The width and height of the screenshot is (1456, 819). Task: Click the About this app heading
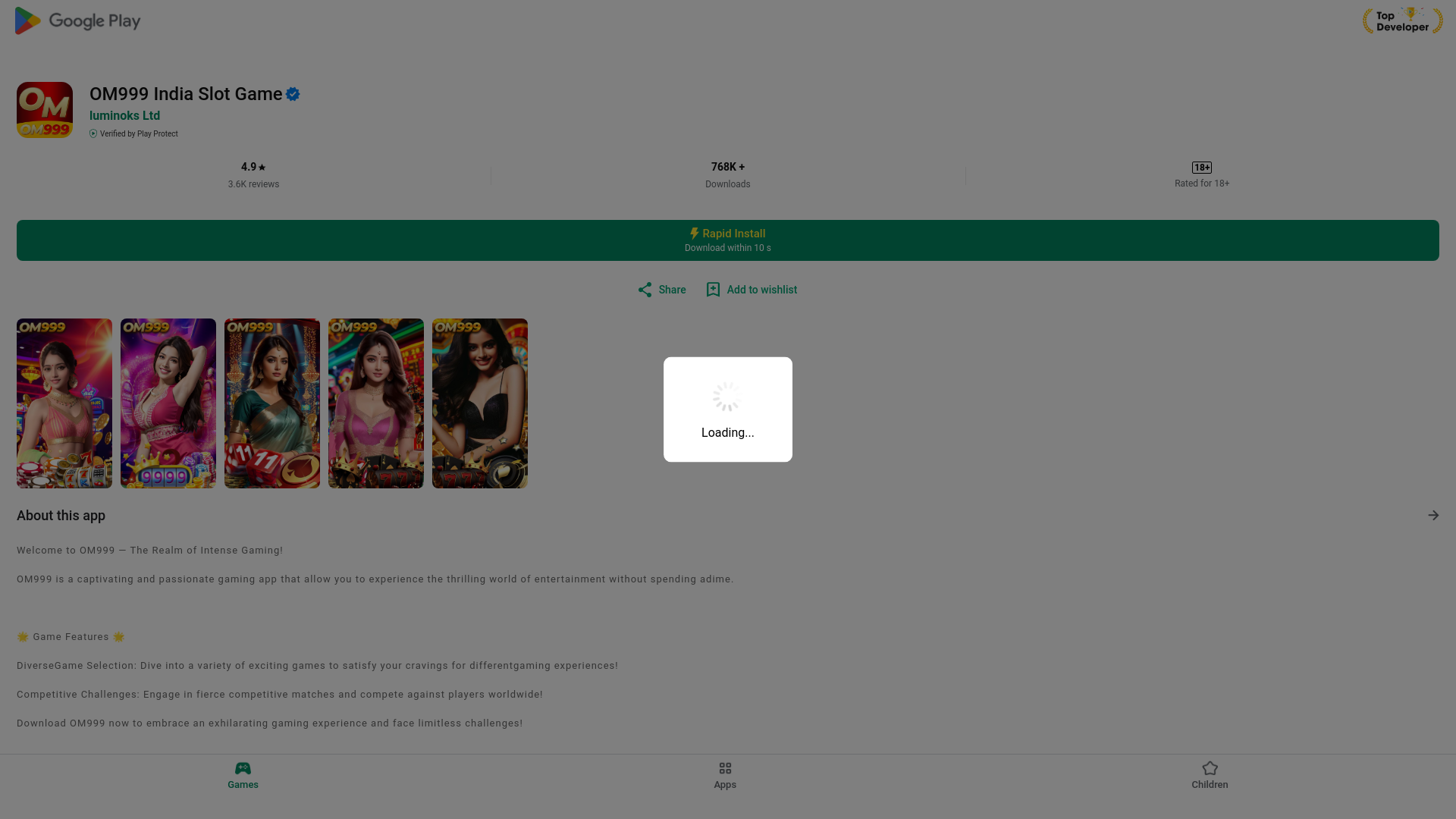pyautogui.click(x=61, y=516)
